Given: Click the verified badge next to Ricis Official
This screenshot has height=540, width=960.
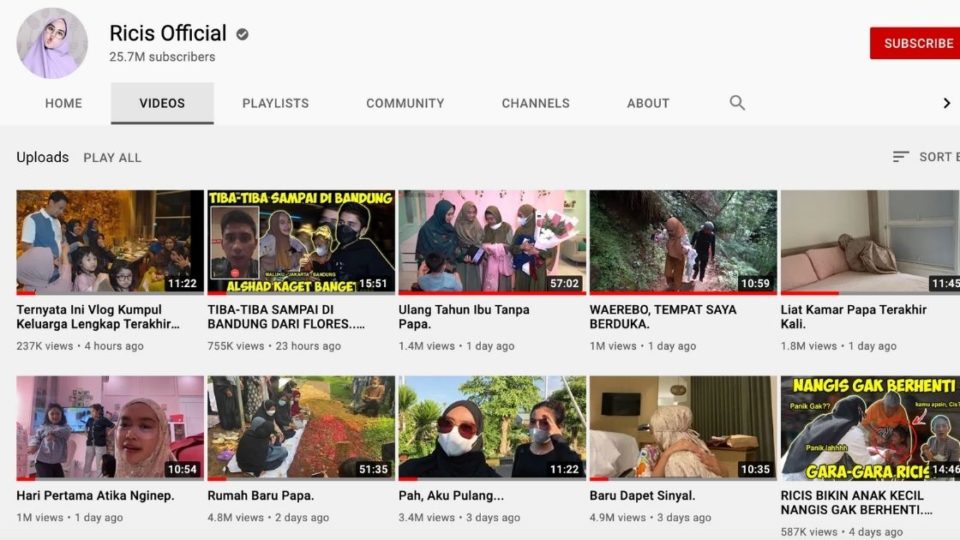Looking at the screenshot, I should tap(242, 34).
